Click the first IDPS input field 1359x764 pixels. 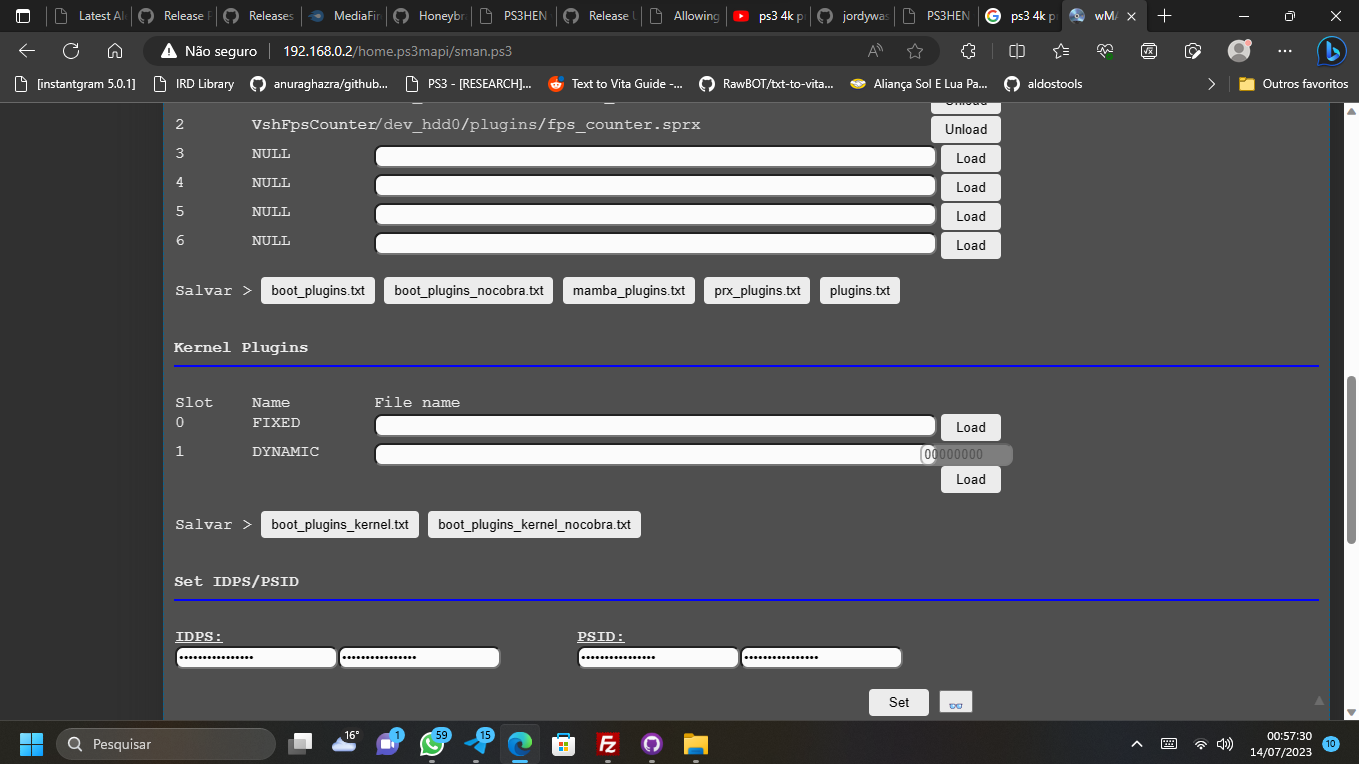coord(255,657)
